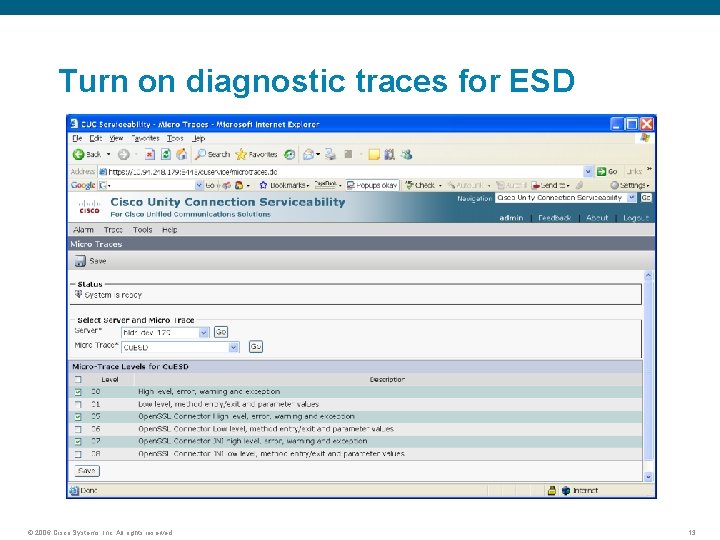Viewport: 720px width, 540px height.
Task: Open the Server dropdown
Action: 204,332
